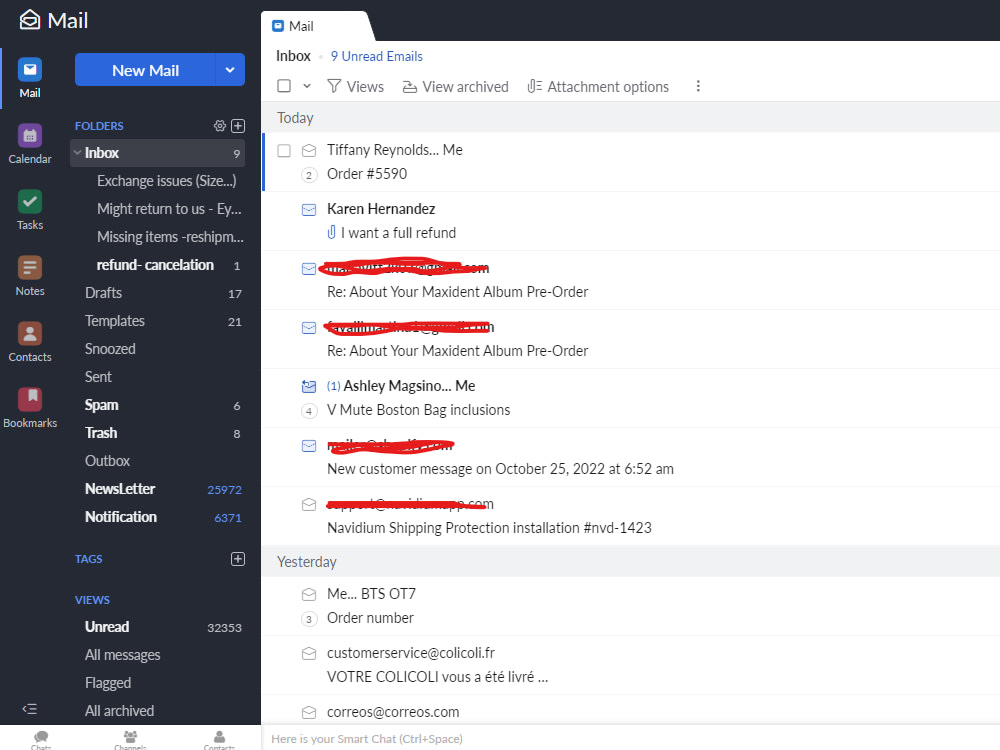Open the Contacts app icon in sidebar
This screenshot has height=750, width=1000.
point(29,334)
